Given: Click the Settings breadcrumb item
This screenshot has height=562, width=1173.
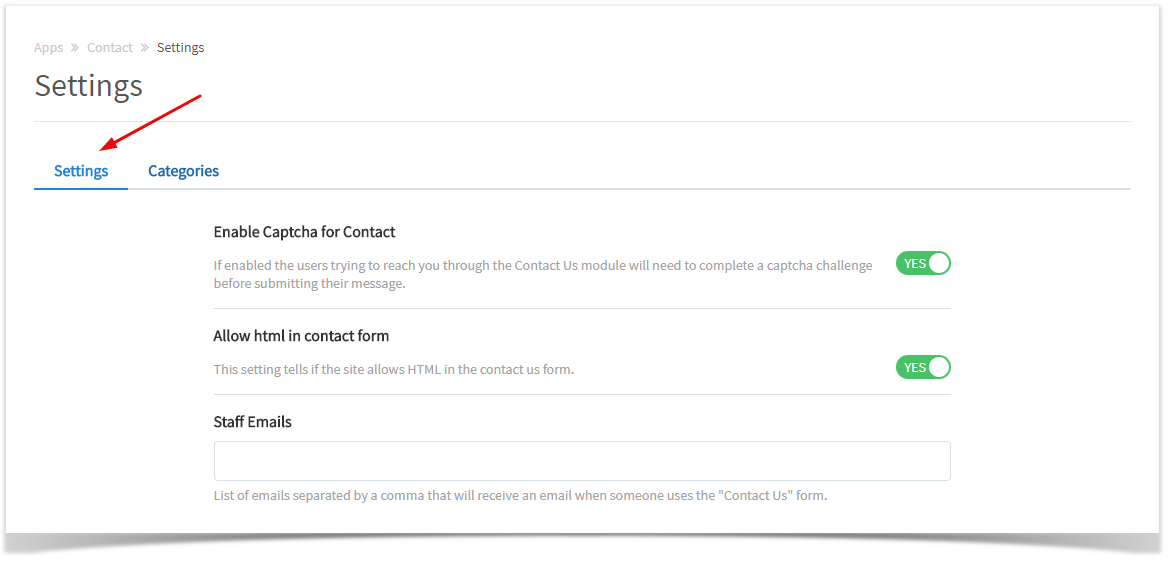Looking at the screenshot, I should [x=180, y=48].
